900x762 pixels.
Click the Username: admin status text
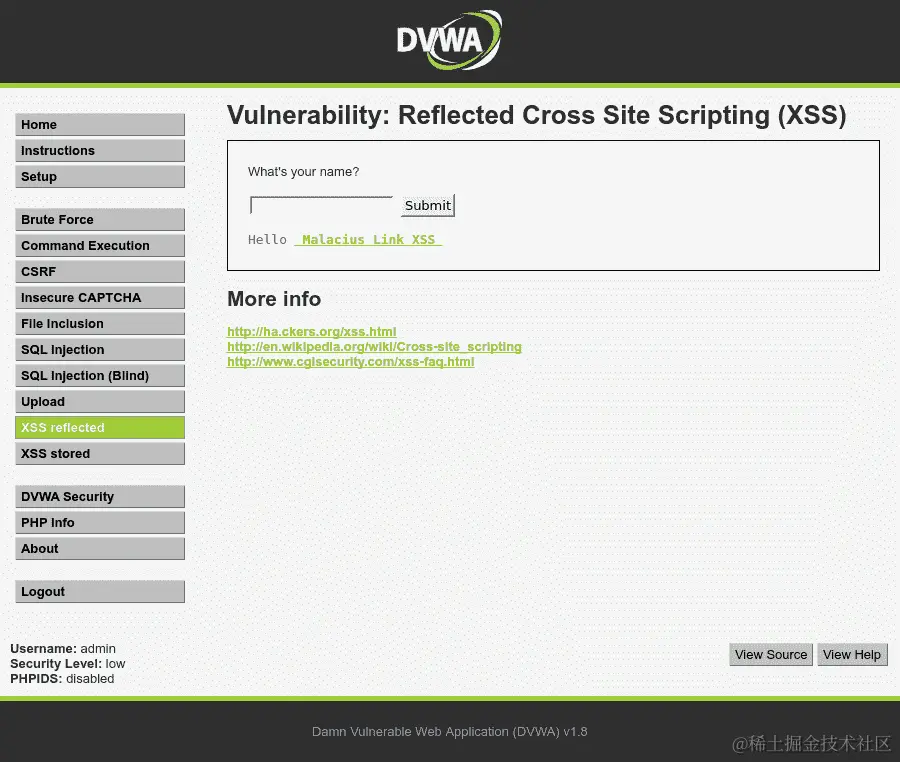pyautogui.click(x=63, y=648)
